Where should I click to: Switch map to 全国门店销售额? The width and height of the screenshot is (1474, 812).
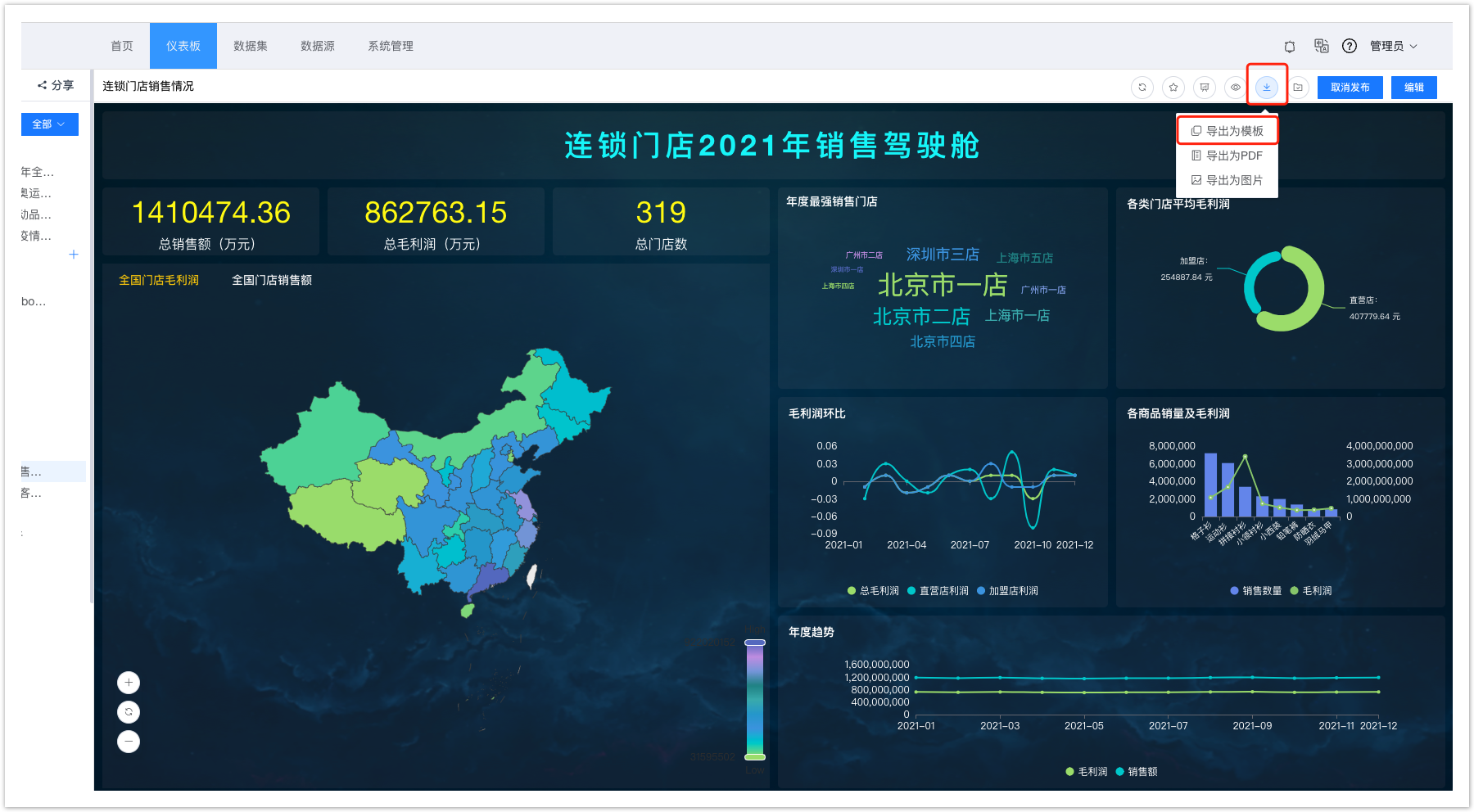coord(272,280)
